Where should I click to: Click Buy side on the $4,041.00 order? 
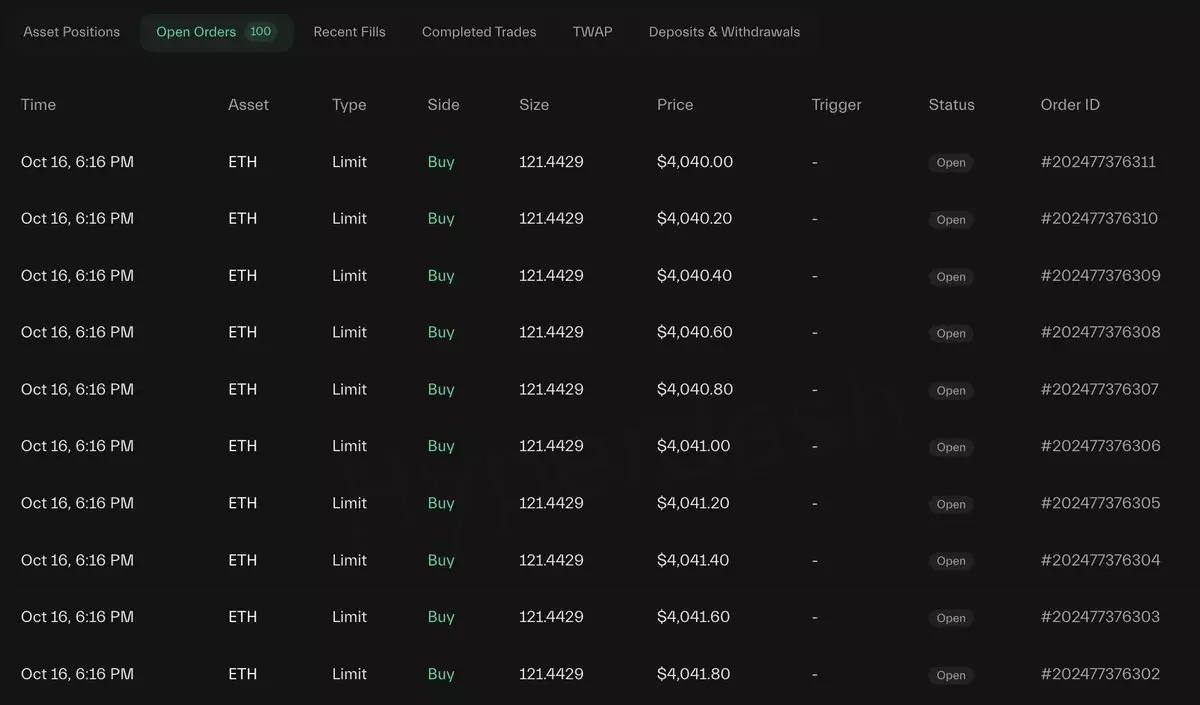click(441, 446)
